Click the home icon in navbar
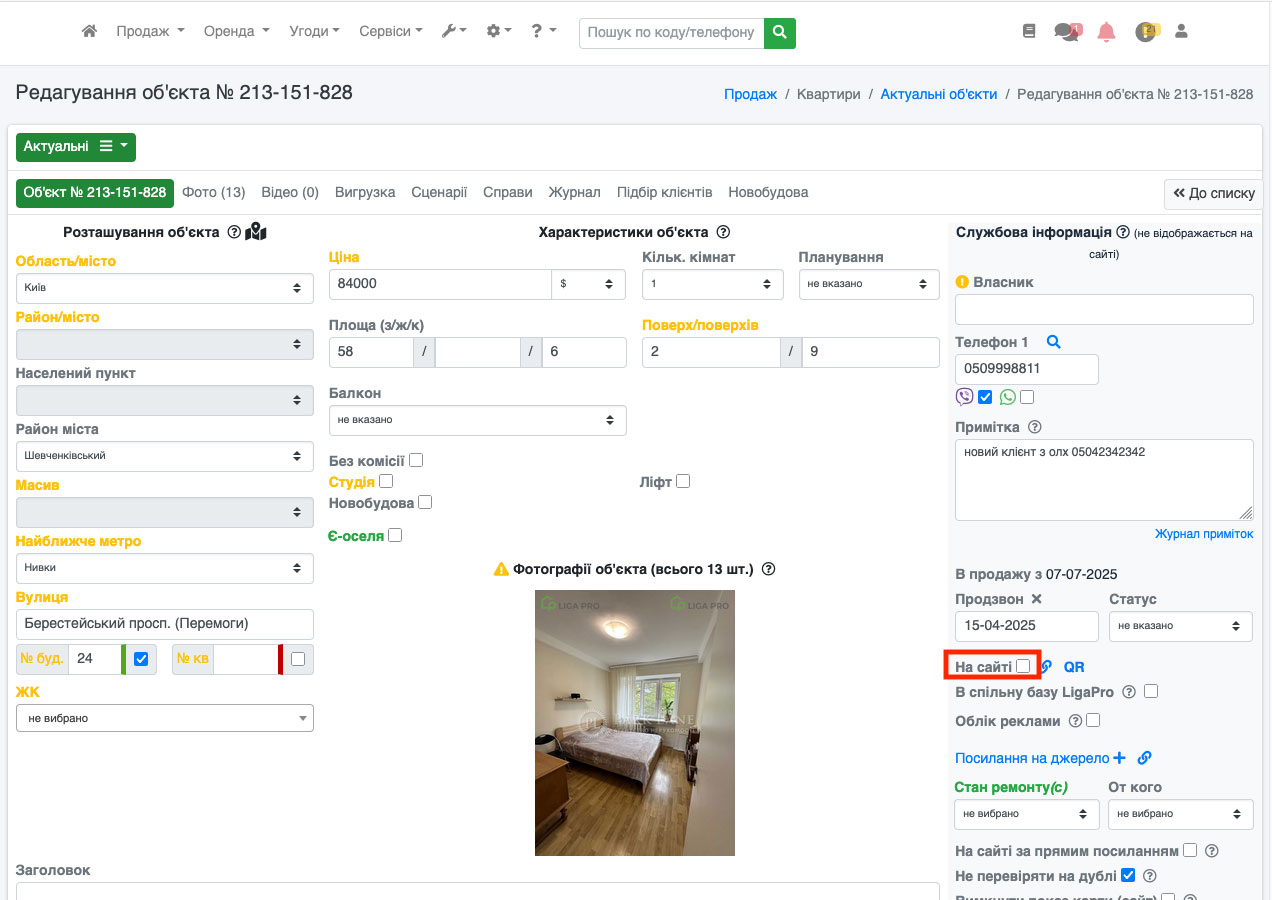This screenshot has height=900, width=1272. pos(89,31)
